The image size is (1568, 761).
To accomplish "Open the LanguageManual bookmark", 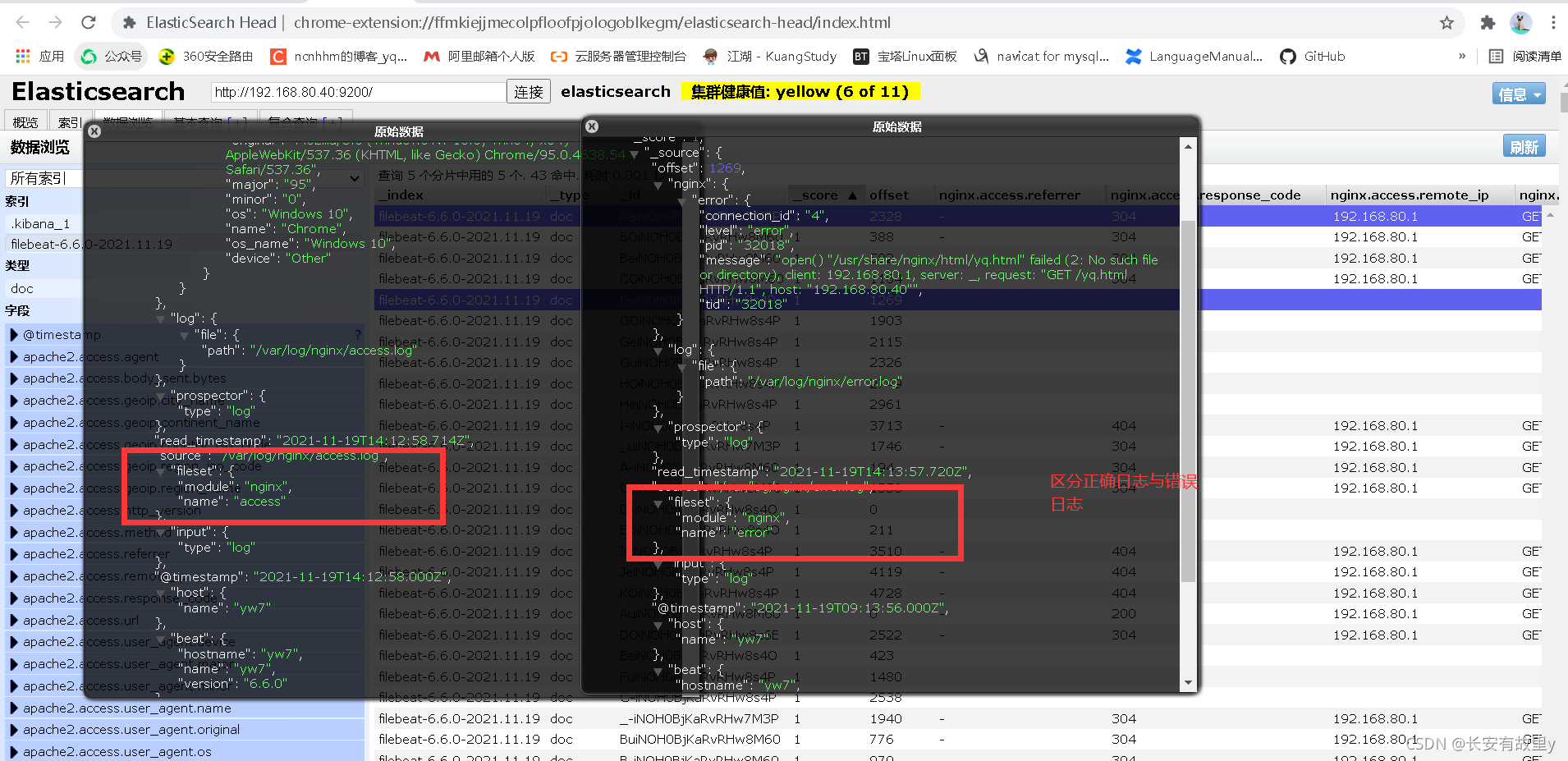I will (1194, 56).
